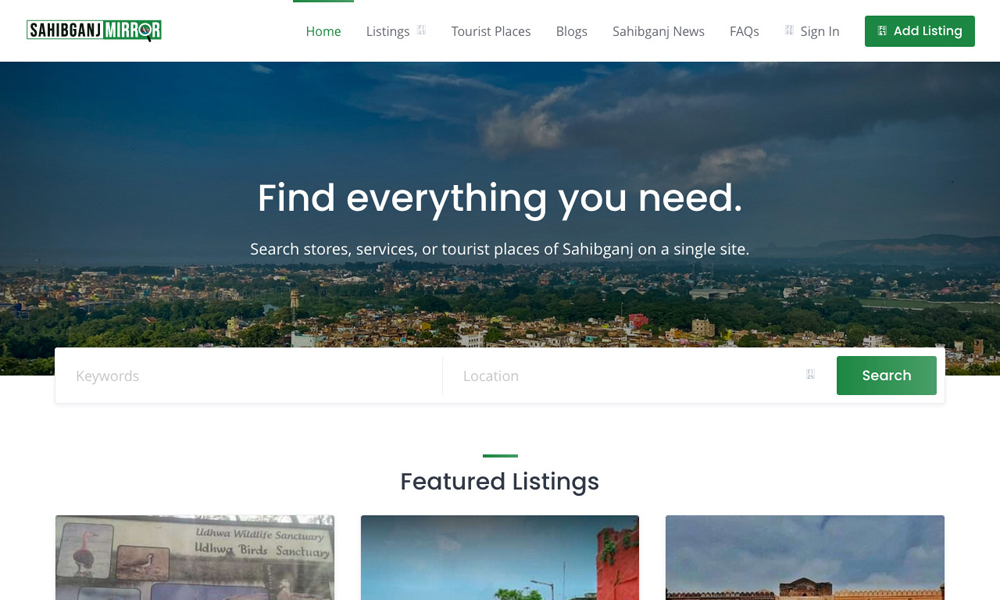Click the Sahibganj Mirror logo
The image size is (1000, 600).
tap(94, 30)
